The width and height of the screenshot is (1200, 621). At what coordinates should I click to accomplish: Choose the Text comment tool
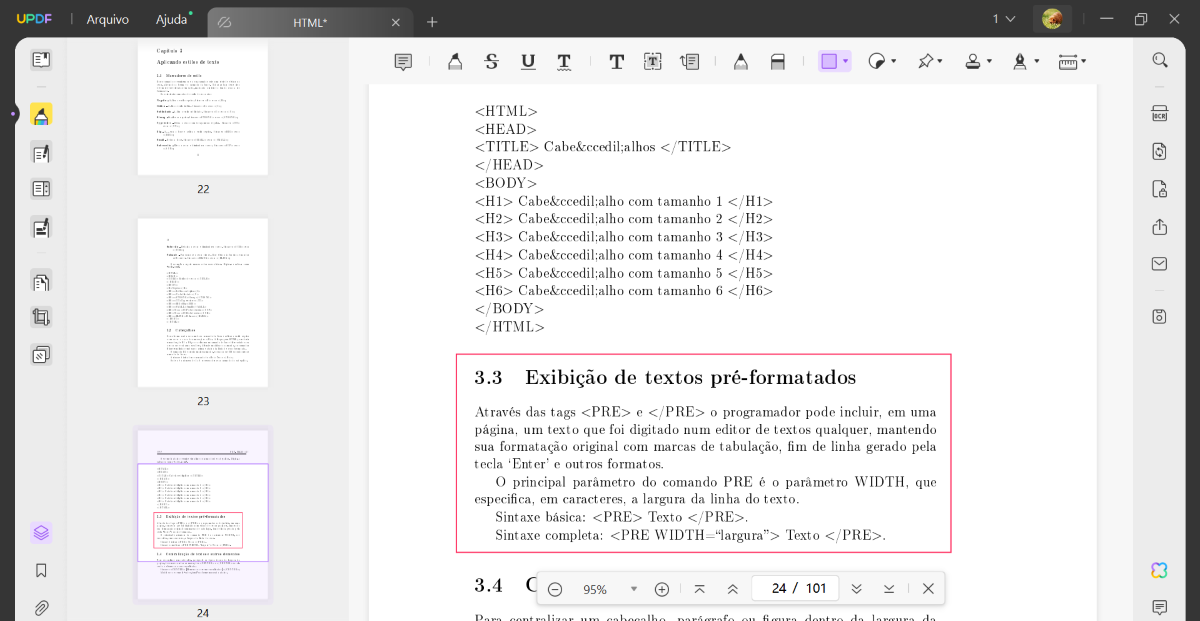point(616,61)
